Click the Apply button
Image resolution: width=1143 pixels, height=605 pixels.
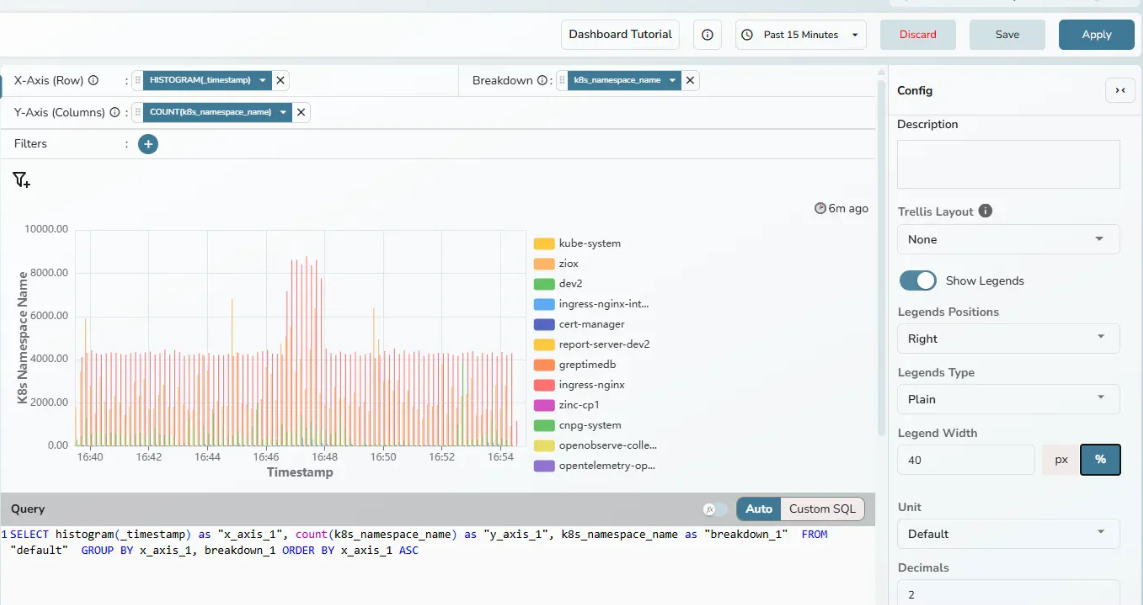[x=1096, y=35]
